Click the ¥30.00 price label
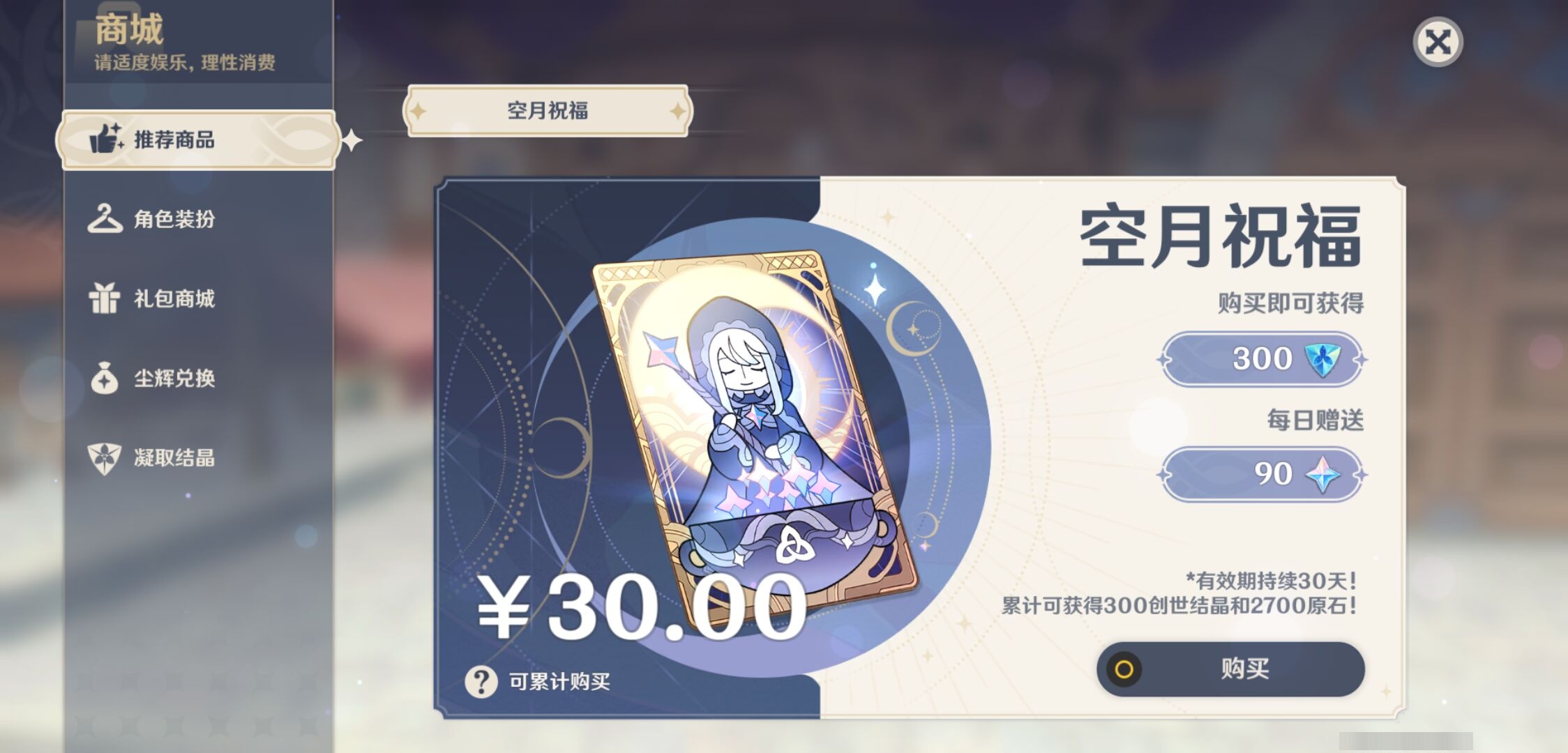The height and width of the screenshot is (753, 1568). (642, 607)
